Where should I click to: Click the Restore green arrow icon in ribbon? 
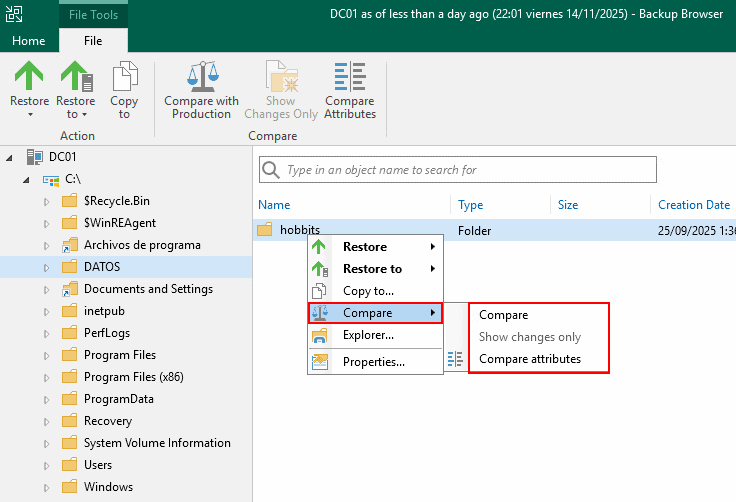tap(29, 76)
